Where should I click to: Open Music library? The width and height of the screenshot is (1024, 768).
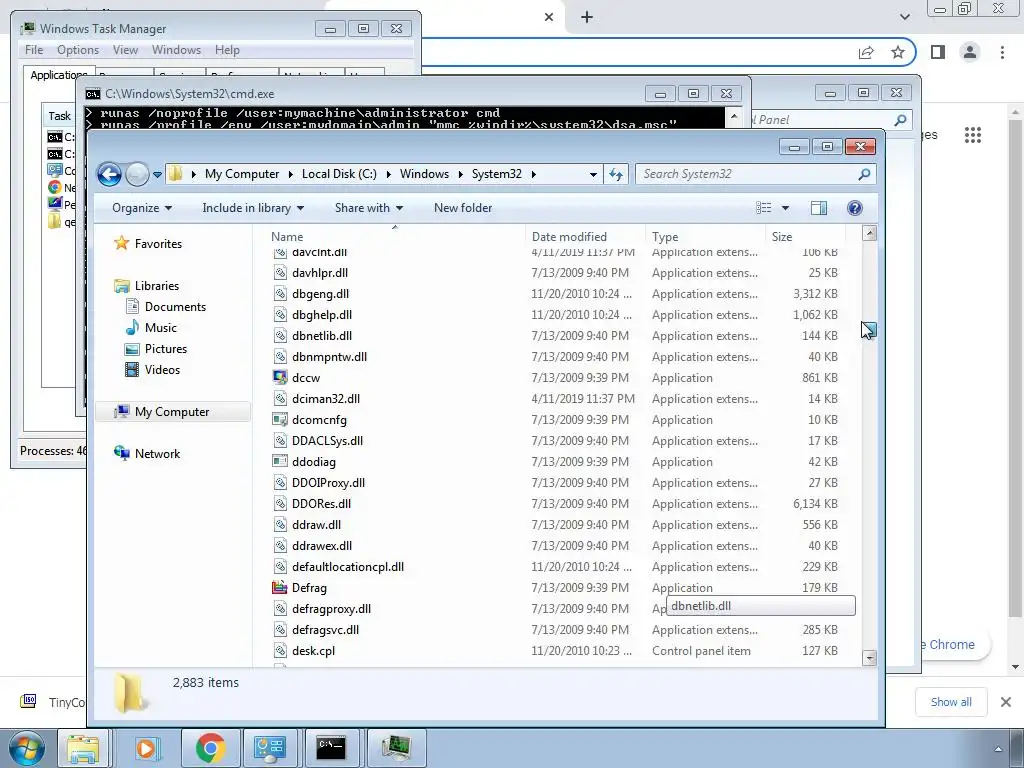tap(161, 327)
